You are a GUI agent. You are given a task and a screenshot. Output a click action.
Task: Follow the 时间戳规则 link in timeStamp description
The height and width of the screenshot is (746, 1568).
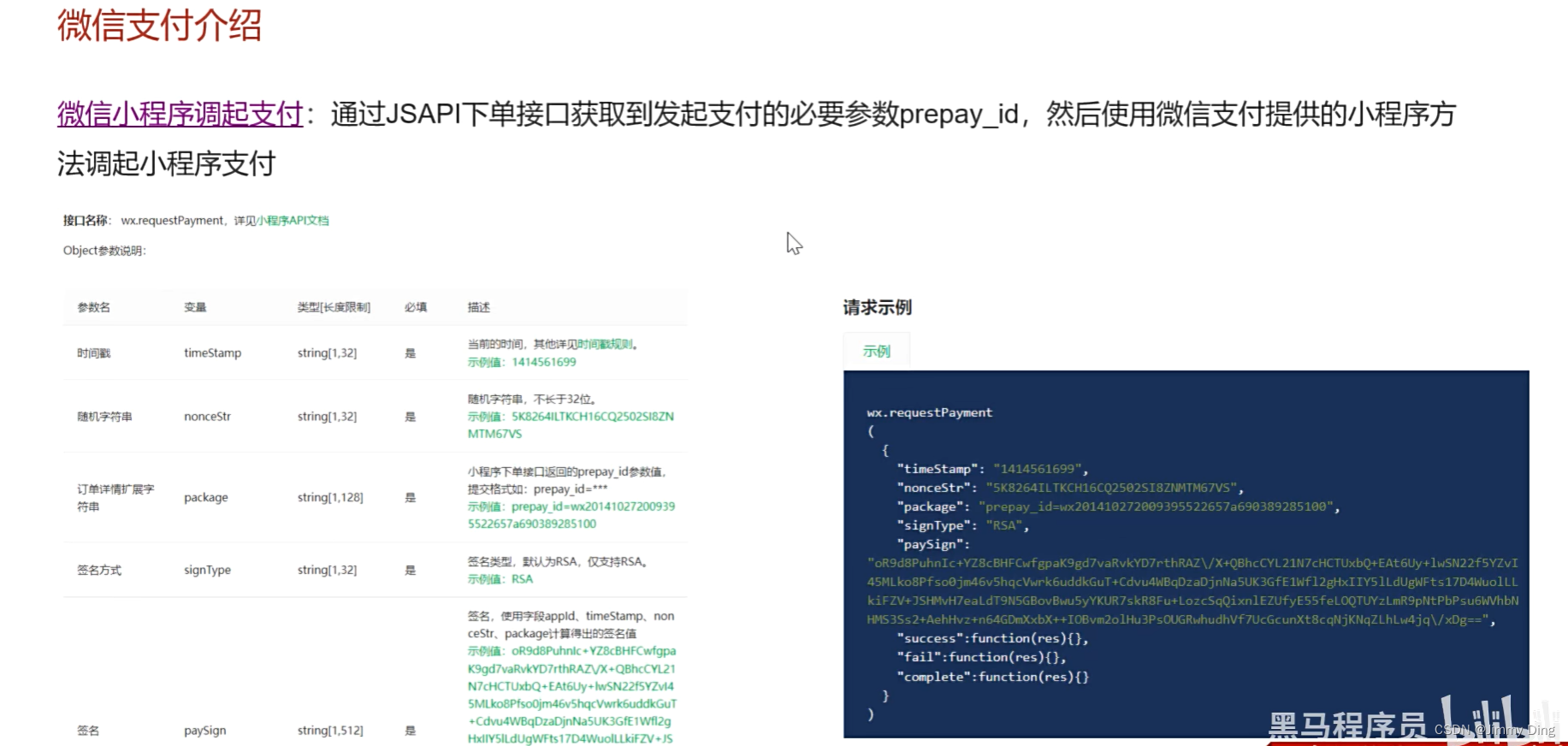tap(605, 344)
